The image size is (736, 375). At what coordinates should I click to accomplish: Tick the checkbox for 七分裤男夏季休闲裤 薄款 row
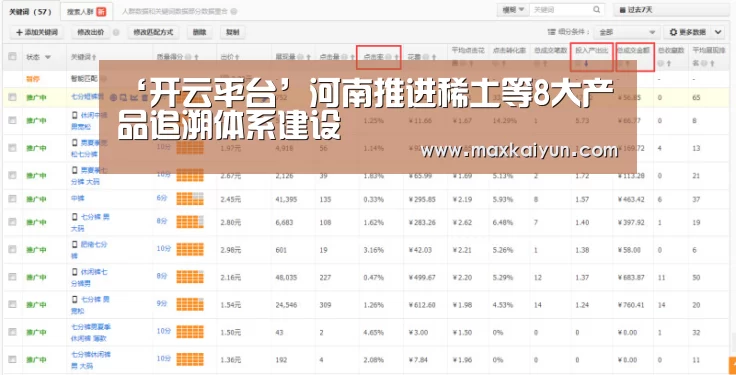tap(12, 332)
